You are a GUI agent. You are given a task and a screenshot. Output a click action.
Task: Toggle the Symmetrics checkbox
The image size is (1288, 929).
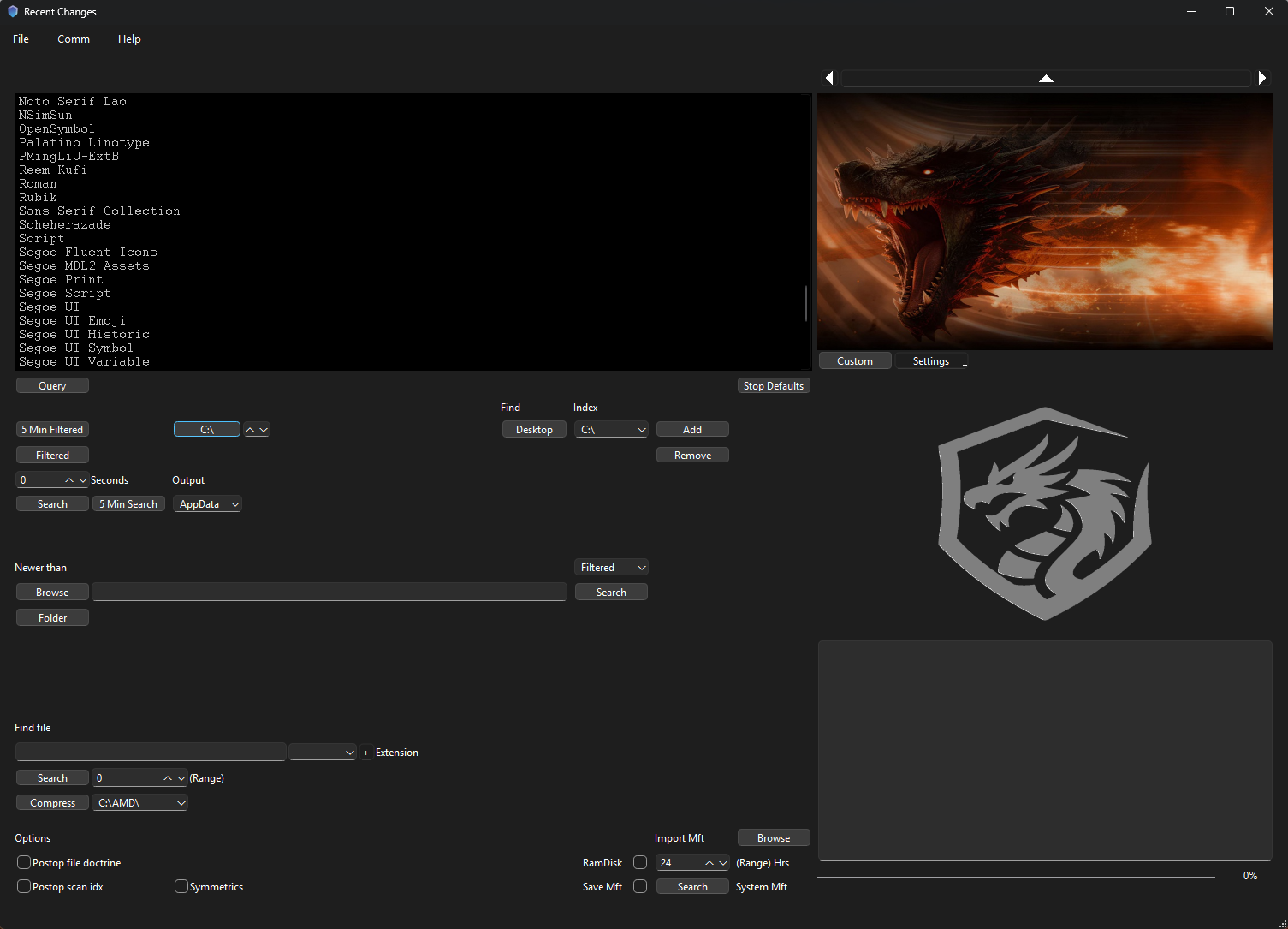181,886
